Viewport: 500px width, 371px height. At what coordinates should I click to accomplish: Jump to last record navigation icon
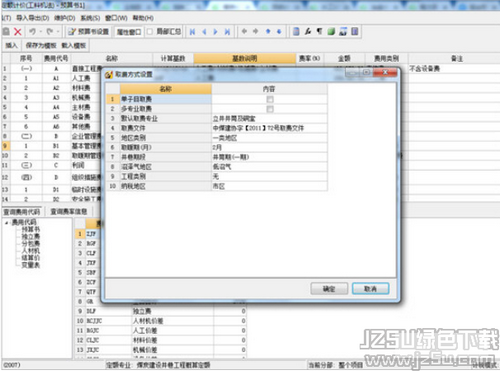(227, 32)
